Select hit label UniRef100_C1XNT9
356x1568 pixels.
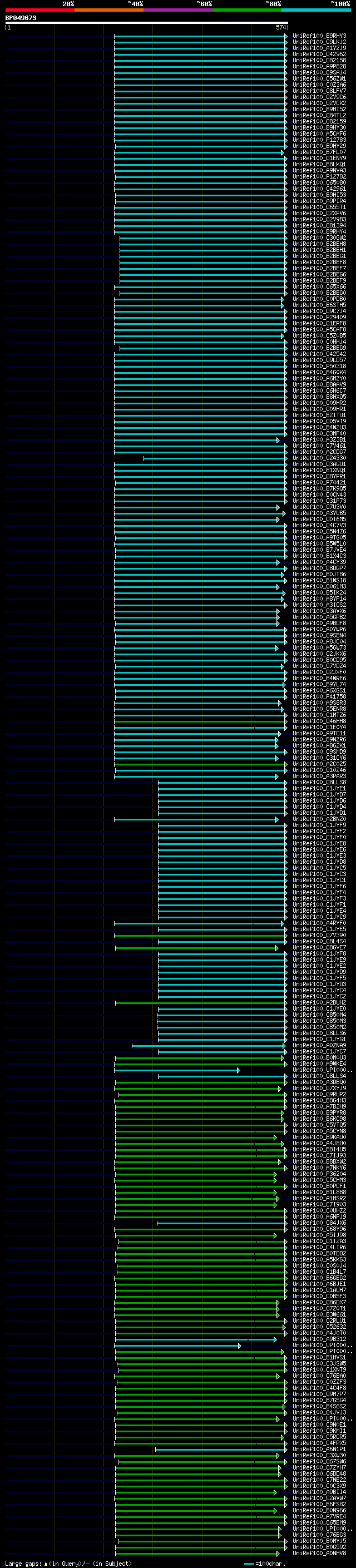pos(319,1369)
